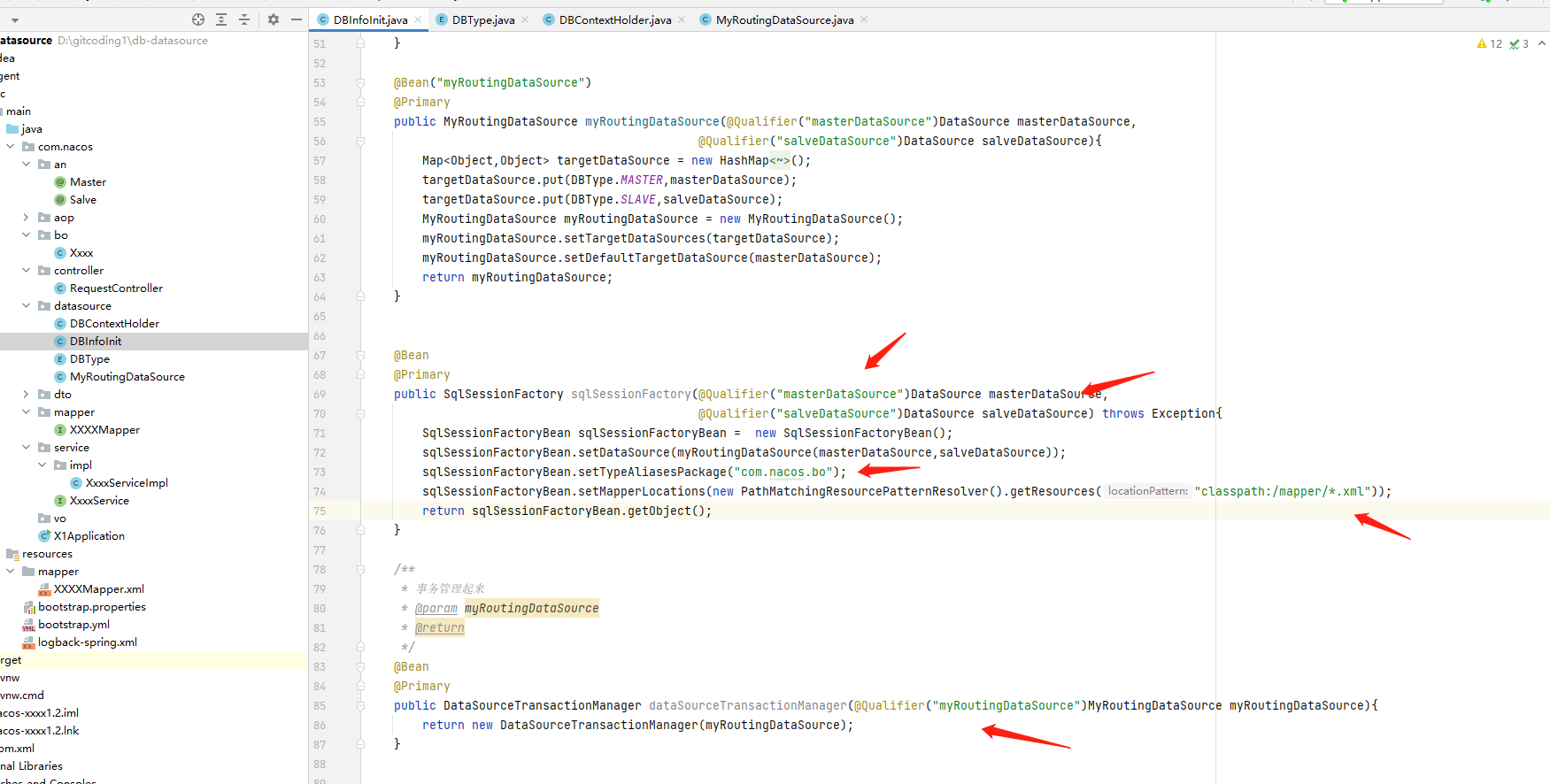Hide the project tool window panel
1550x784 pixels.
tap(297, 19)
